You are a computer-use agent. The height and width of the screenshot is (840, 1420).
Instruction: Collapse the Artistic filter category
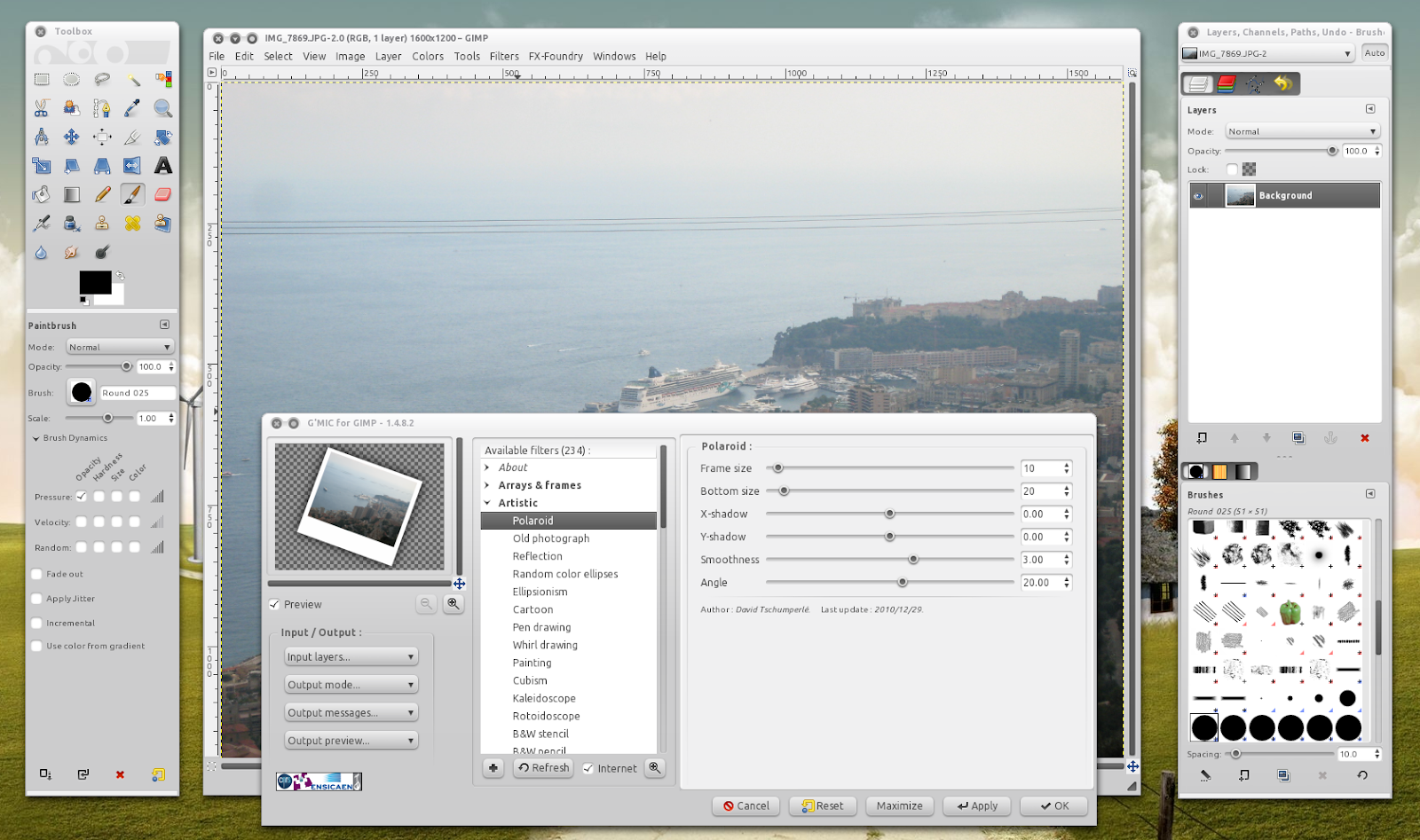pos(487,503)
